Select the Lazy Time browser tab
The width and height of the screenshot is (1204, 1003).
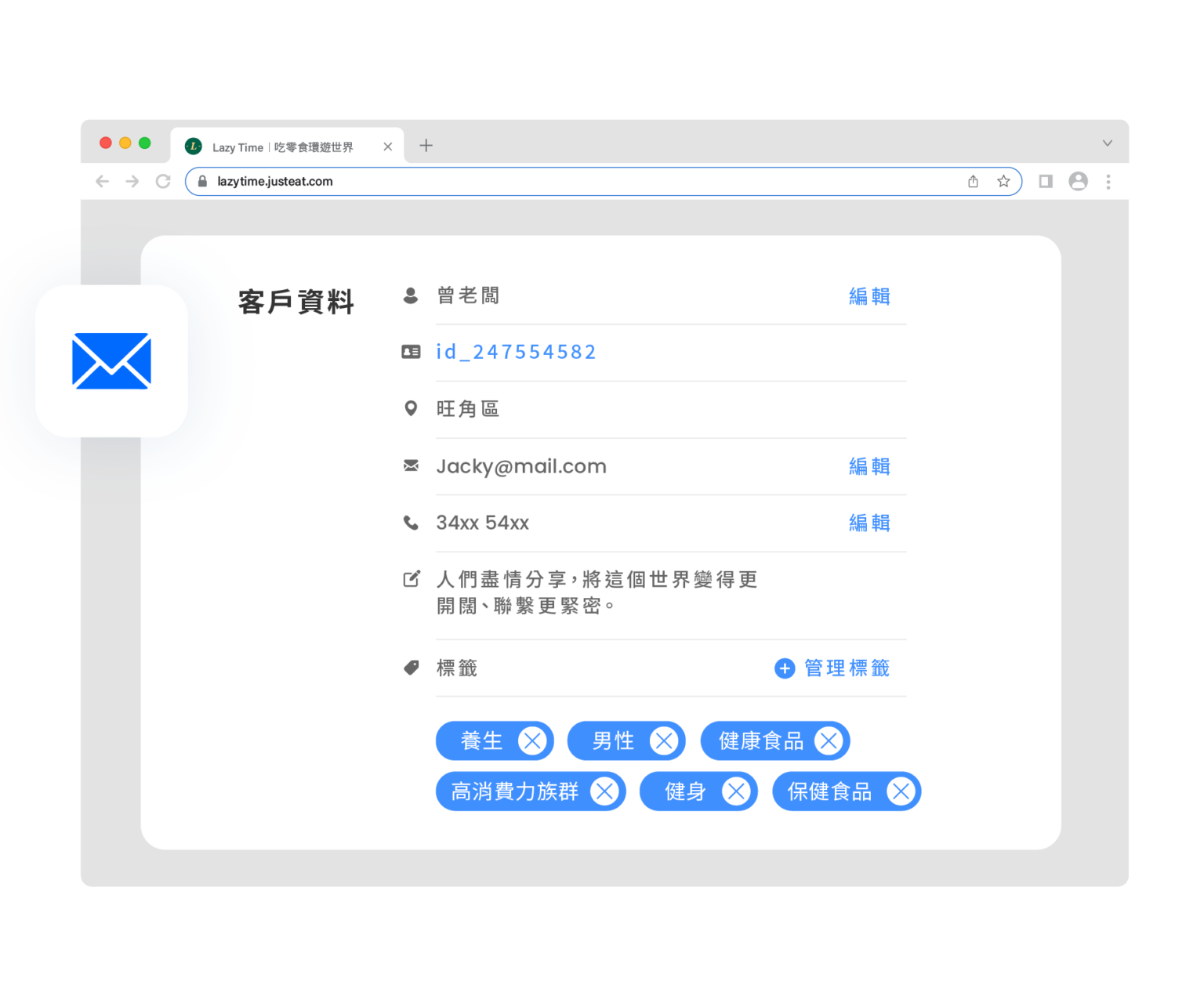pos(287,146)
